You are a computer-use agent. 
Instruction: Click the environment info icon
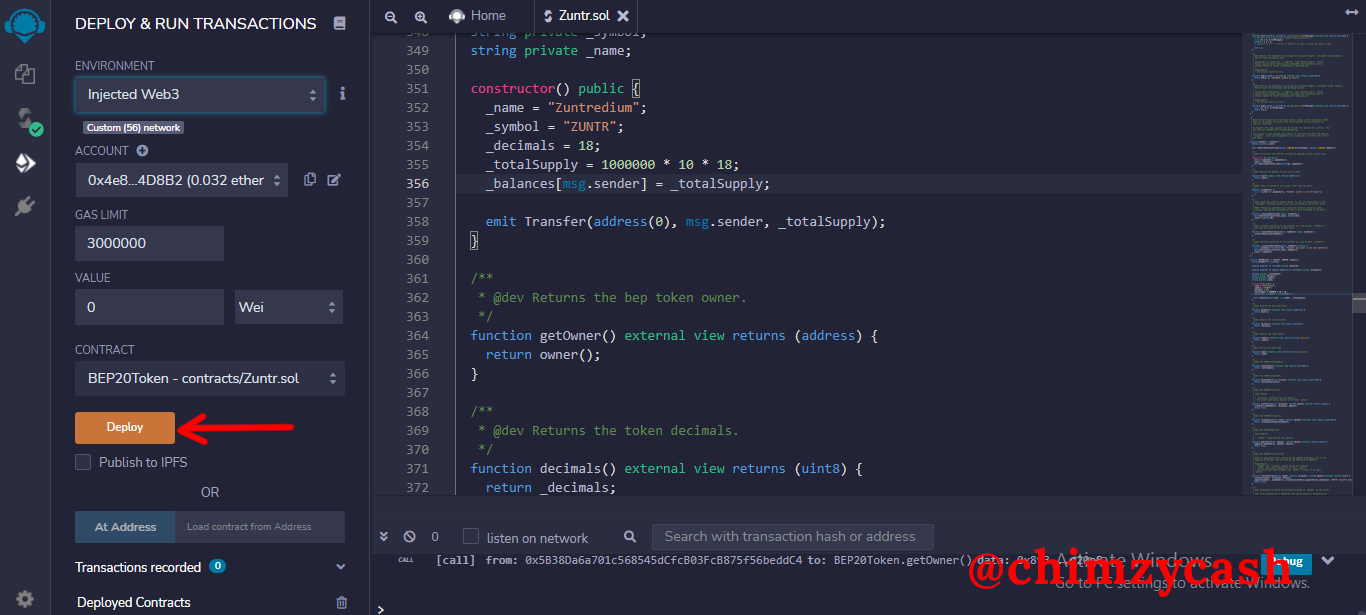[x=342, y=93]
